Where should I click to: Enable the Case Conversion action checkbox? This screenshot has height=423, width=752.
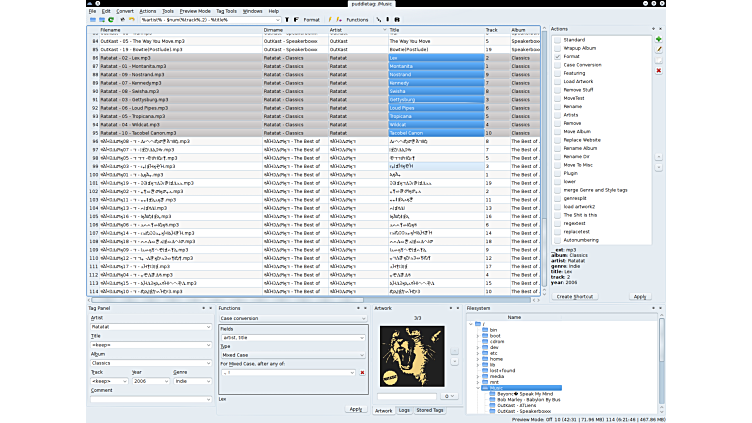pyautogui.click(x=558, y=65)
